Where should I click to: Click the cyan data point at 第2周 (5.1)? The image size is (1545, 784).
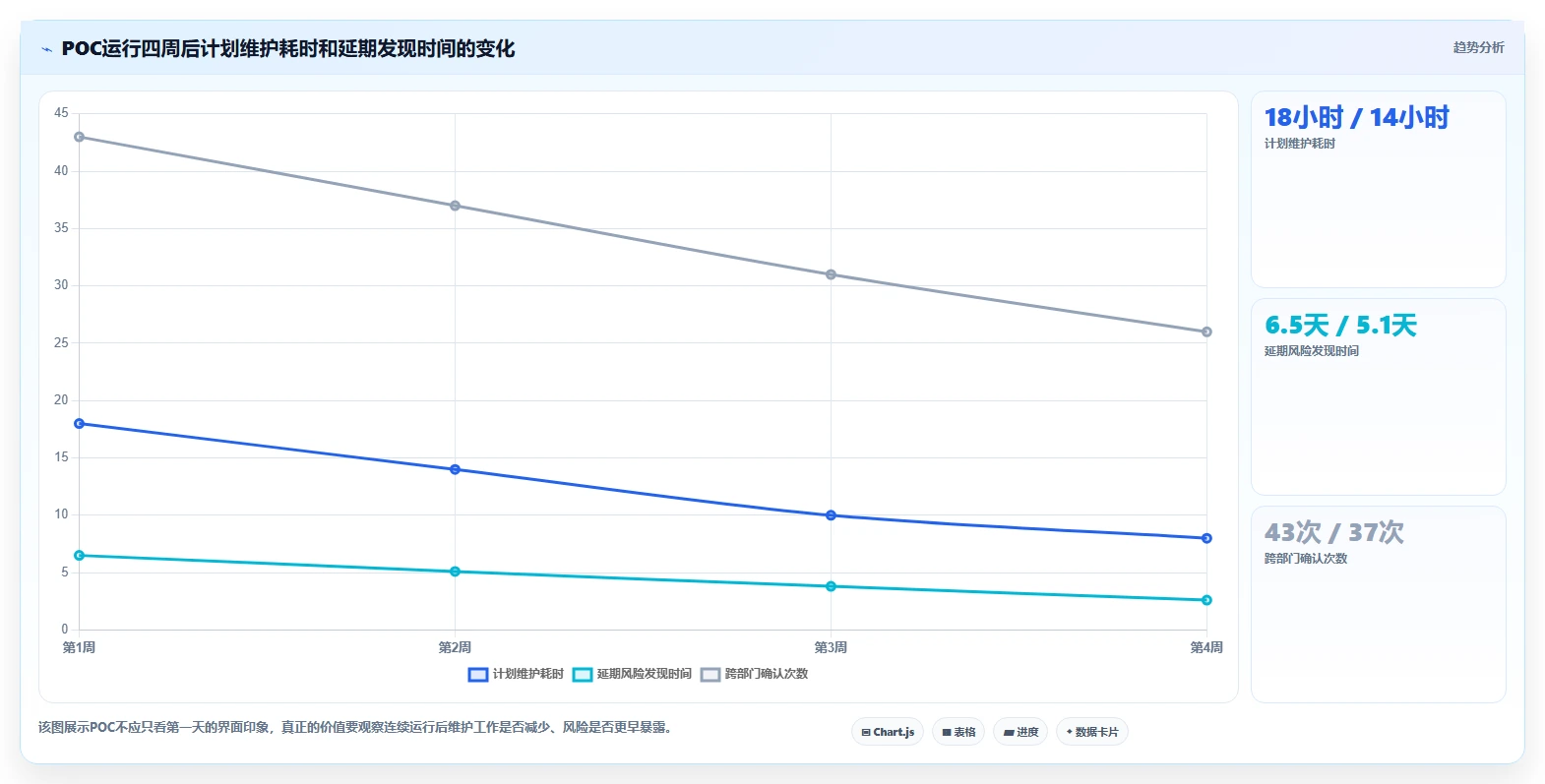[x=455, y=572]
